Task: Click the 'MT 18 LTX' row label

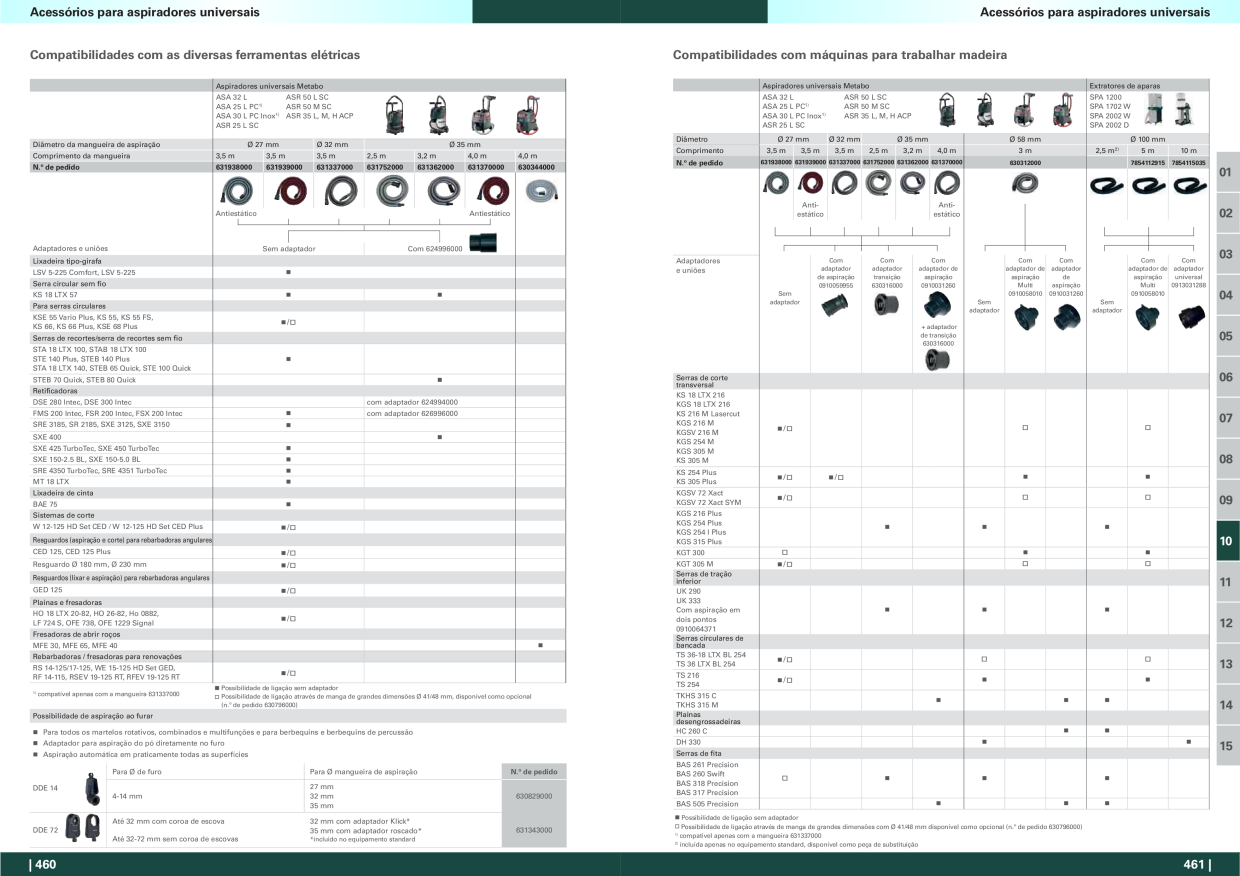Action: (51, 481)
